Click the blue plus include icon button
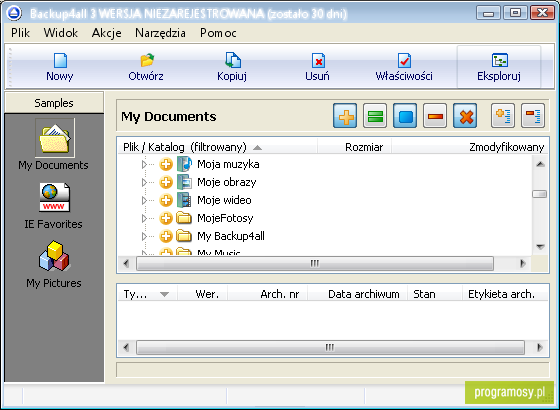 click(345, 116)
